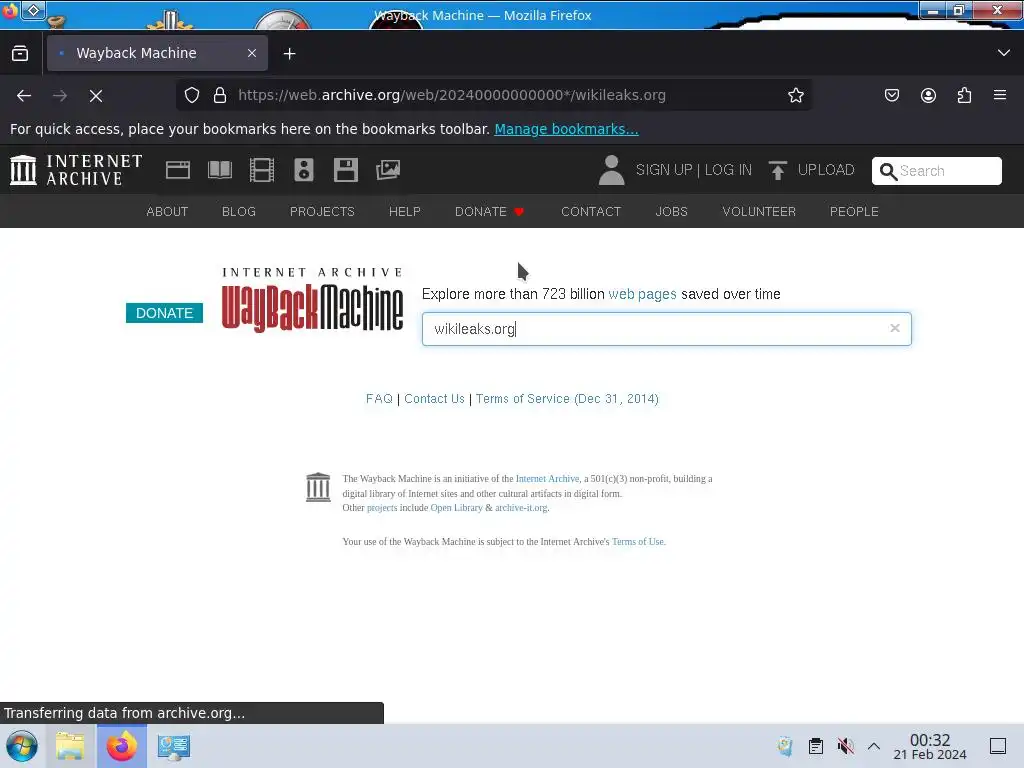Open the CONTACT menu item

click(591, 212)
